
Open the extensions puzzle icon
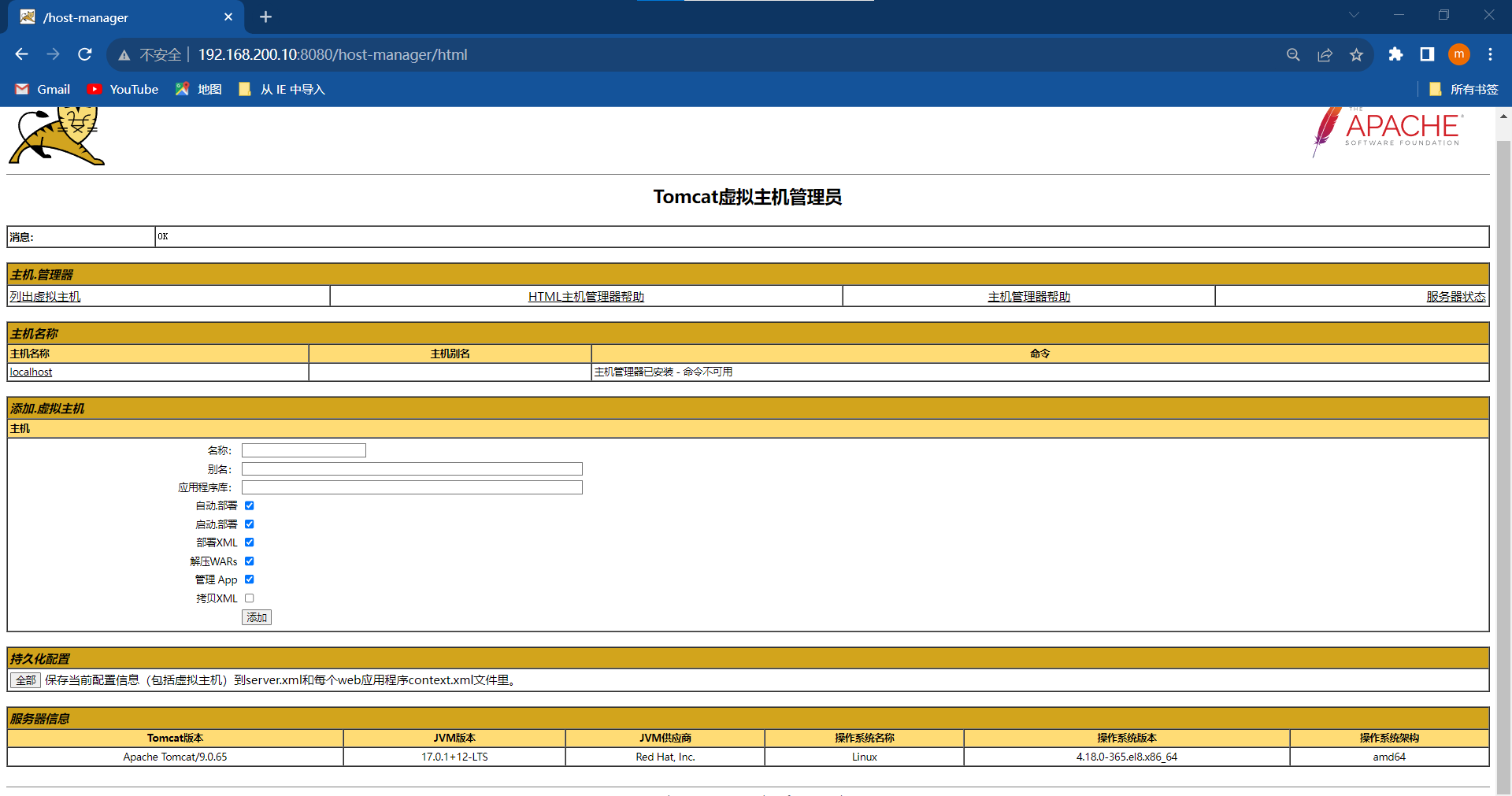(1395, 54)
